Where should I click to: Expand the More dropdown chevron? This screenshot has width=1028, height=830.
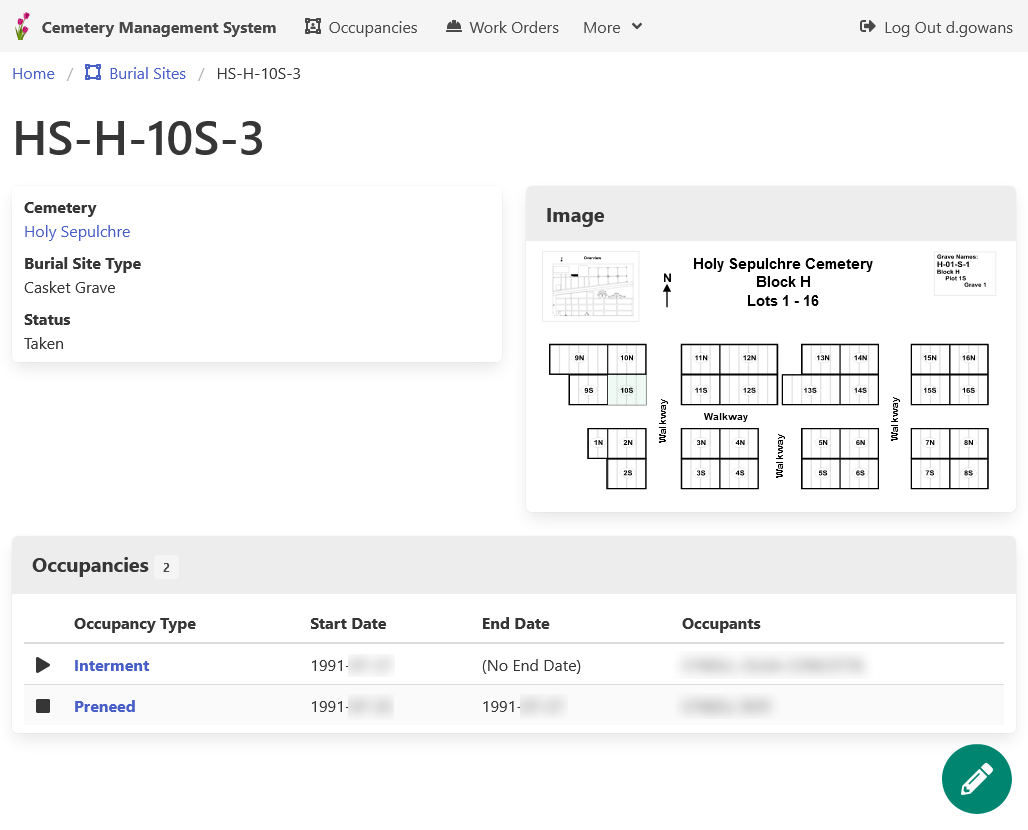[637, 27]
